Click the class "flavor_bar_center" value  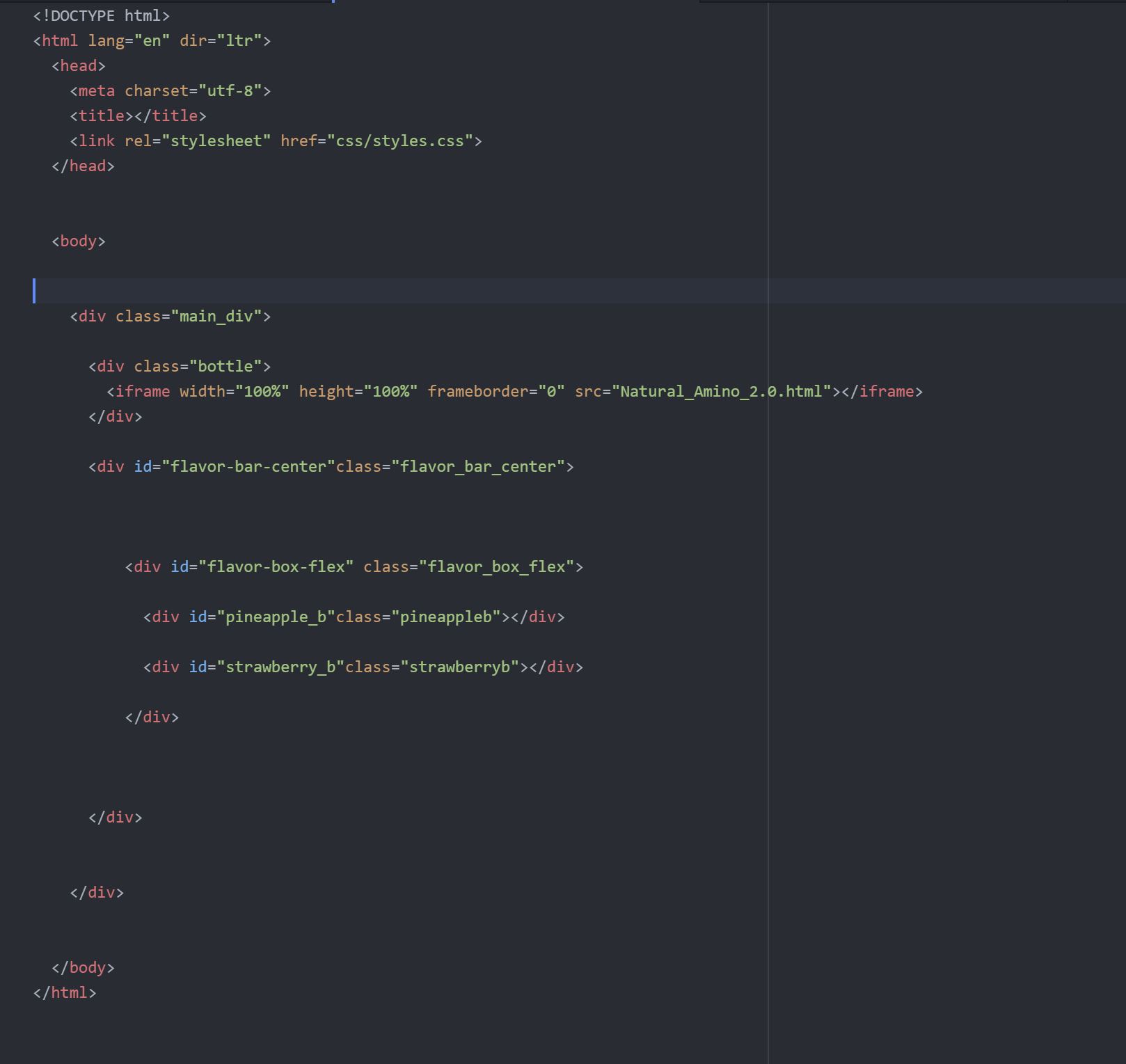click(478, 466)
